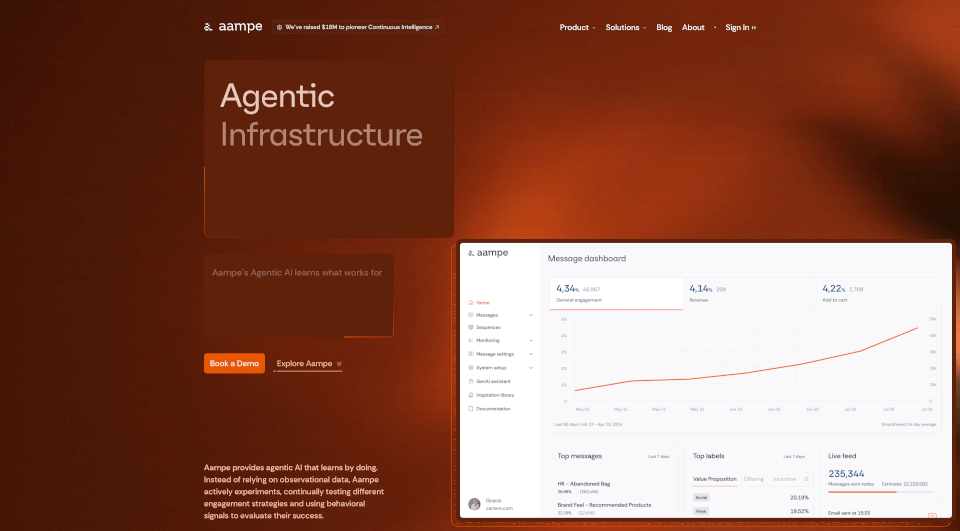The image size is (960, 531).
Task: Click the Smoothened 14 day average note
Action: [x=909, y=424]
